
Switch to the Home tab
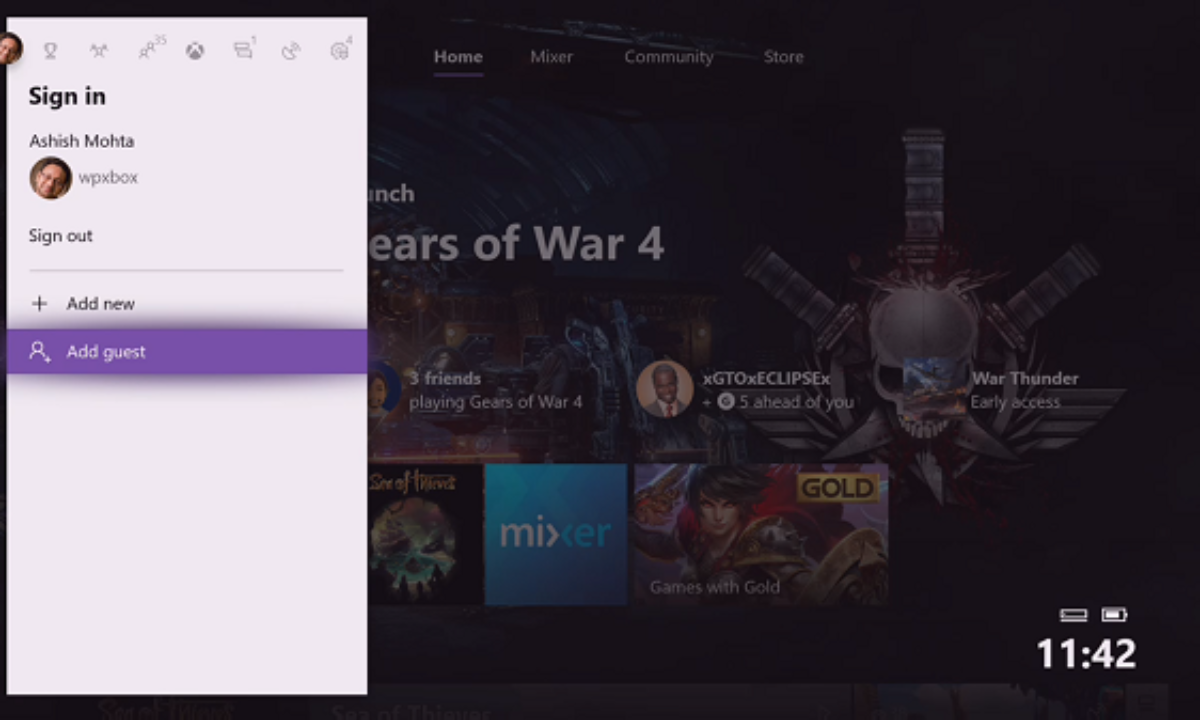click(458, 57)
